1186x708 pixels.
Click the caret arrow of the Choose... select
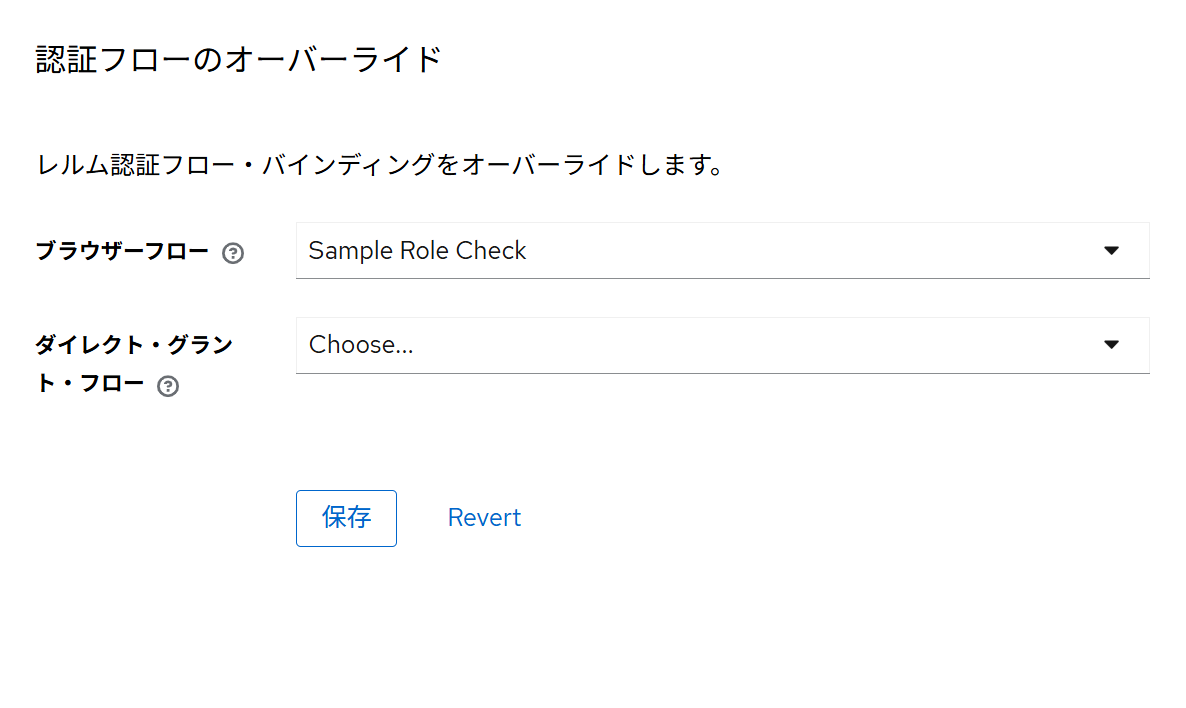(x=1111, y=344)
